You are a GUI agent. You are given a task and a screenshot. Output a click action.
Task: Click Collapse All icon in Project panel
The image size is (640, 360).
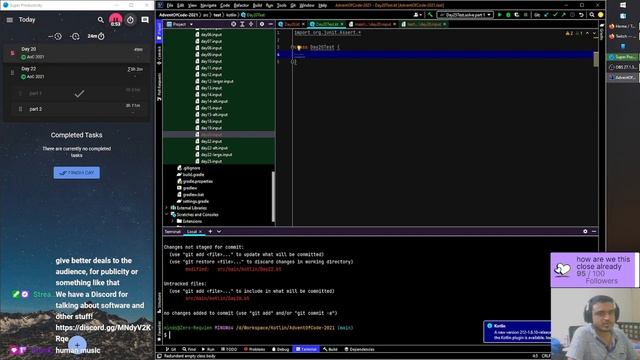click(x=251, y=24)
